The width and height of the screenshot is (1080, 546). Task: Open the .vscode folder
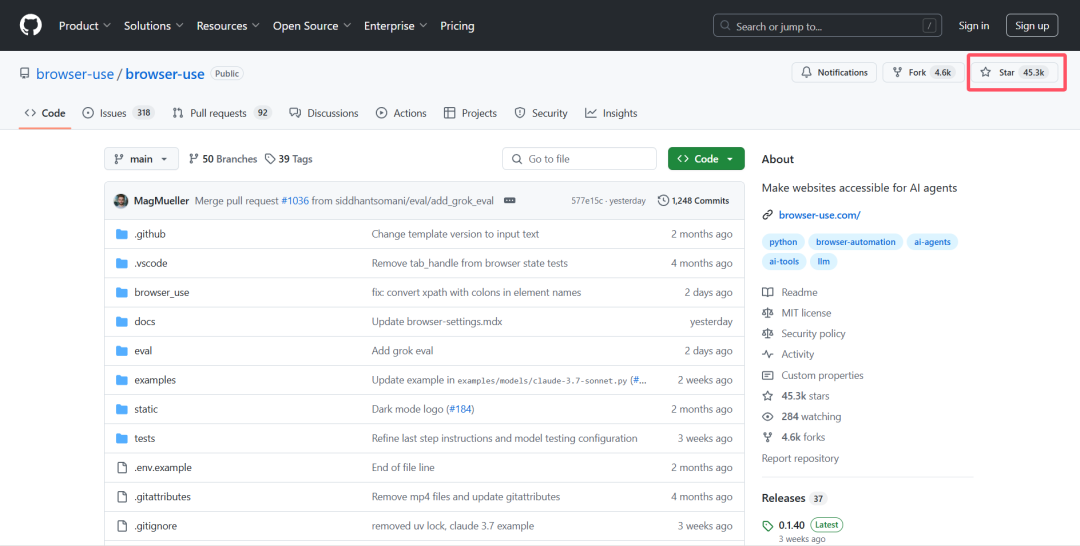pyautogui.click(x=151, y=263)
